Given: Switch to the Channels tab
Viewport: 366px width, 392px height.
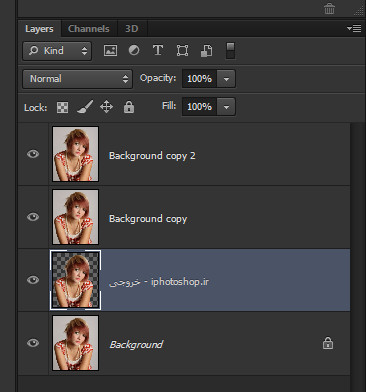Looking at the screenshot, I should [x=89, y=29].
